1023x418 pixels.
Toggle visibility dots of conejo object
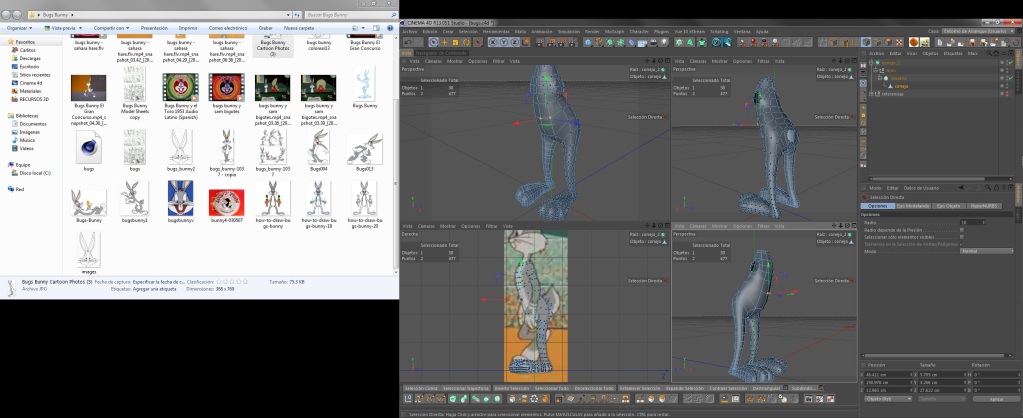coord(1007,86)
